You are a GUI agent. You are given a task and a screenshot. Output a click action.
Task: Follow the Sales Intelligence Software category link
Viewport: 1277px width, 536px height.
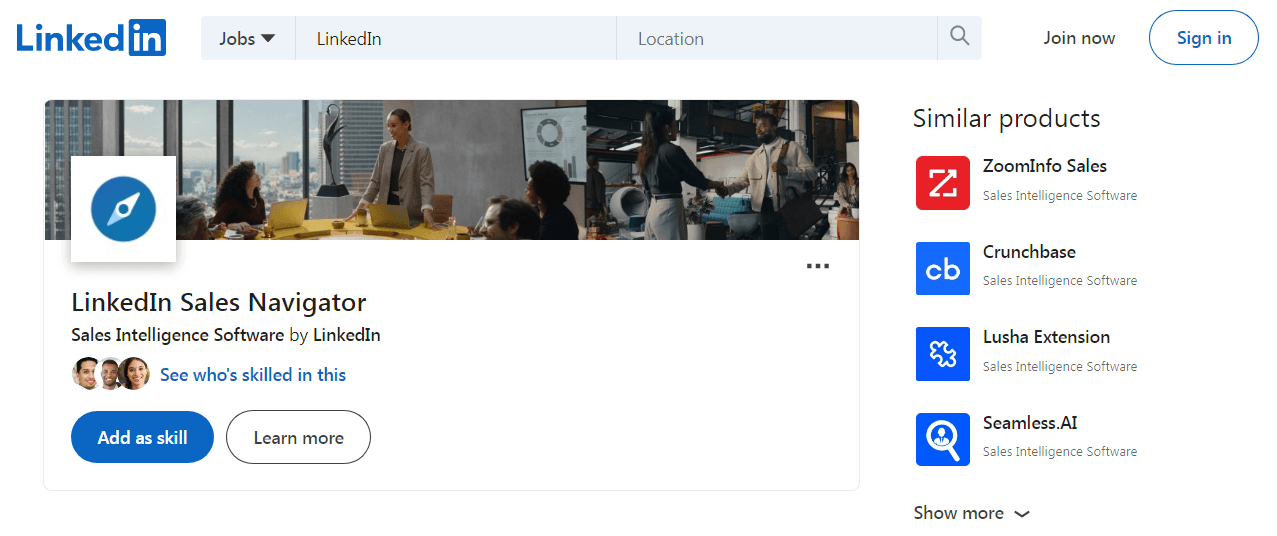click(x=178, y=335)
